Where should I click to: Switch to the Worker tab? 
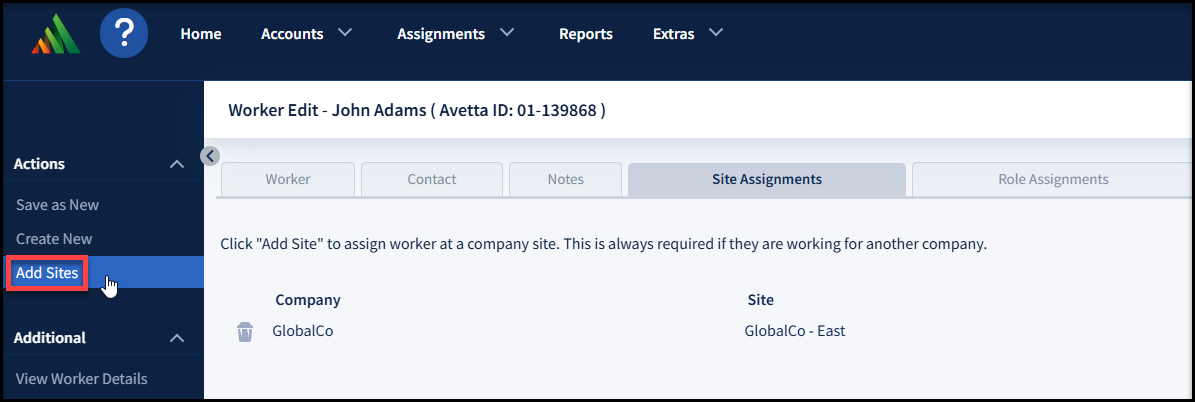pyautogui.click(x=287, y=180)
